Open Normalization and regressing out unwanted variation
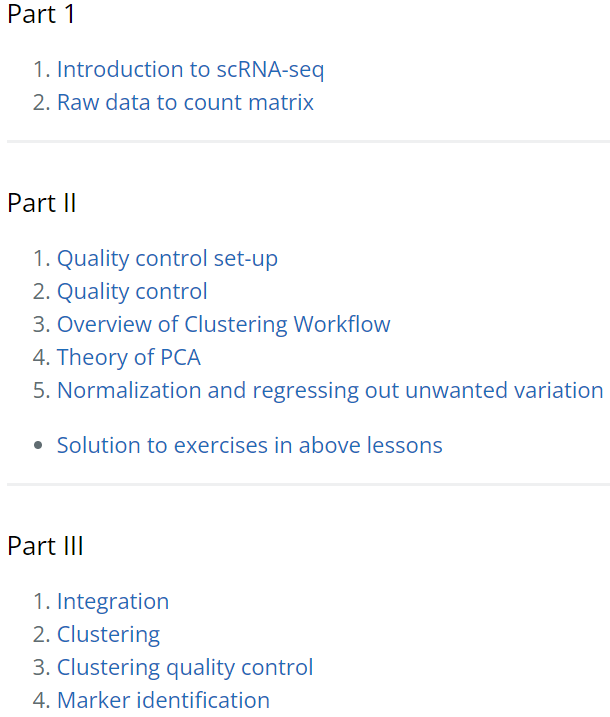This screenshot has height=717, width=610. click(x=330, y=391)
